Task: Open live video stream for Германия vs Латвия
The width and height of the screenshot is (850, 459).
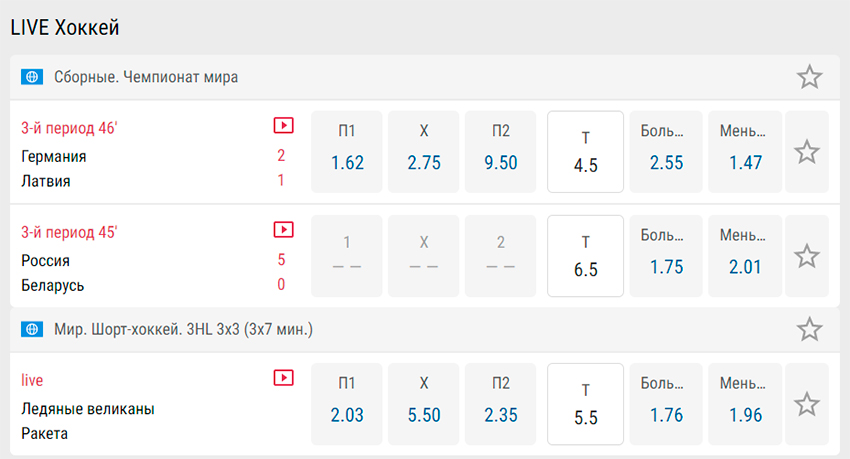Action: click(x=283, y=126)
